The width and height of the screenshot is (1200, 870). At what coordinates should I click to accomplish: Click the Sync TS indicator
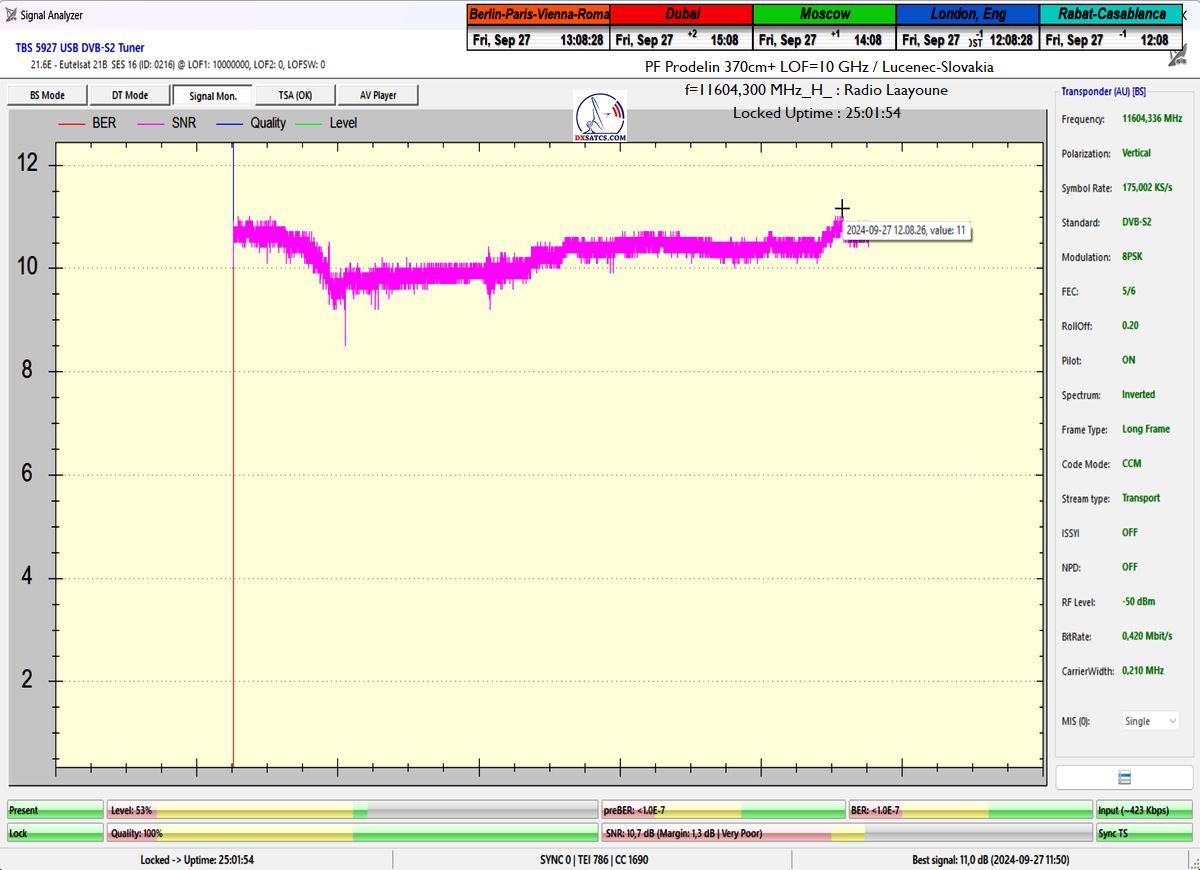(1144, 832)
